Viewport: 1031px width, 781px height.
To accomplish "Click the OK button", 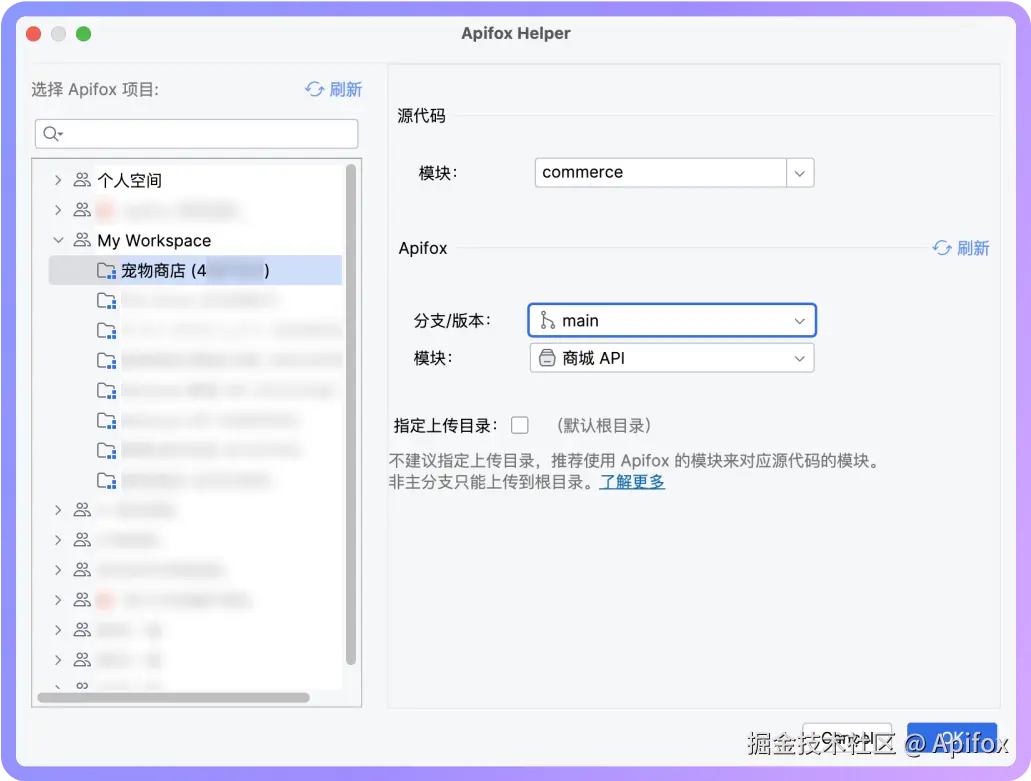I will (x=951, y=737).
